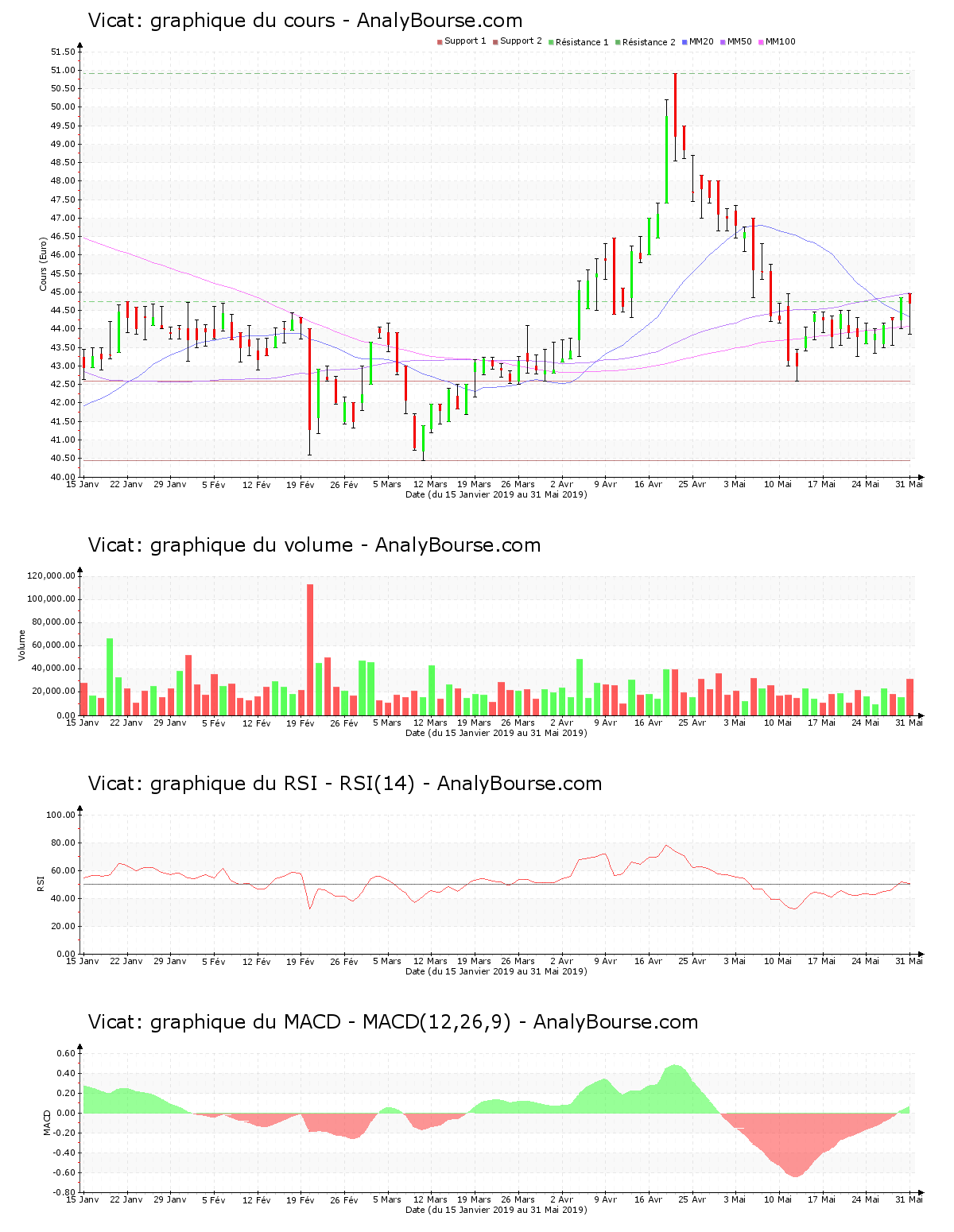Click '20.00' on the RSI axis
The height and width of the screenshot is (1232, 954).
click(63, 926)
